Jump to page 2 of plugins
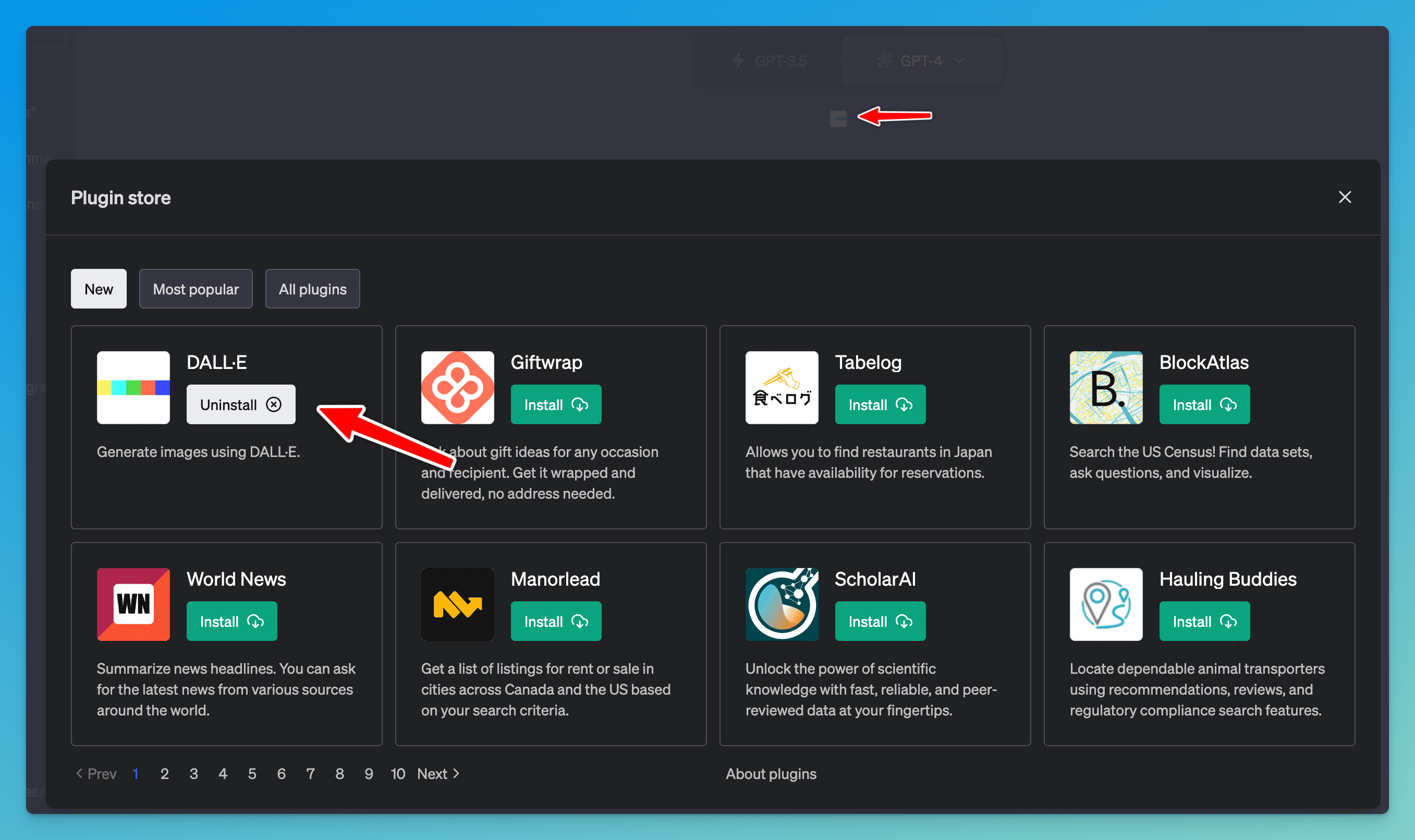This screenshot has height=840, width=1415. tap(164, 774)
